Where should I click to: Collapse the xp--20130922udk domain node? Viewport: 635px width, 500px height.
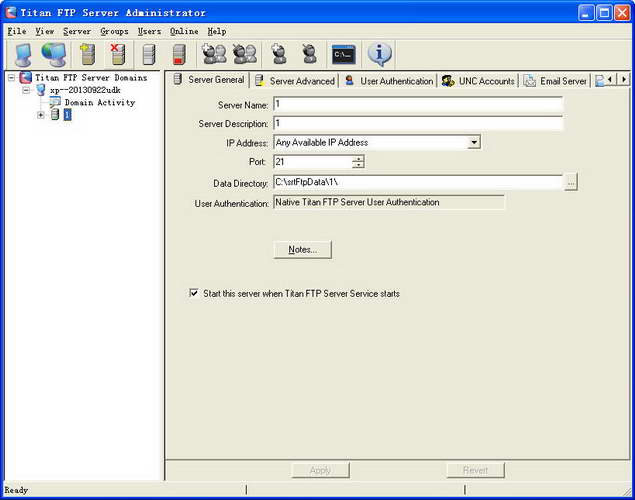click(27, 90)
